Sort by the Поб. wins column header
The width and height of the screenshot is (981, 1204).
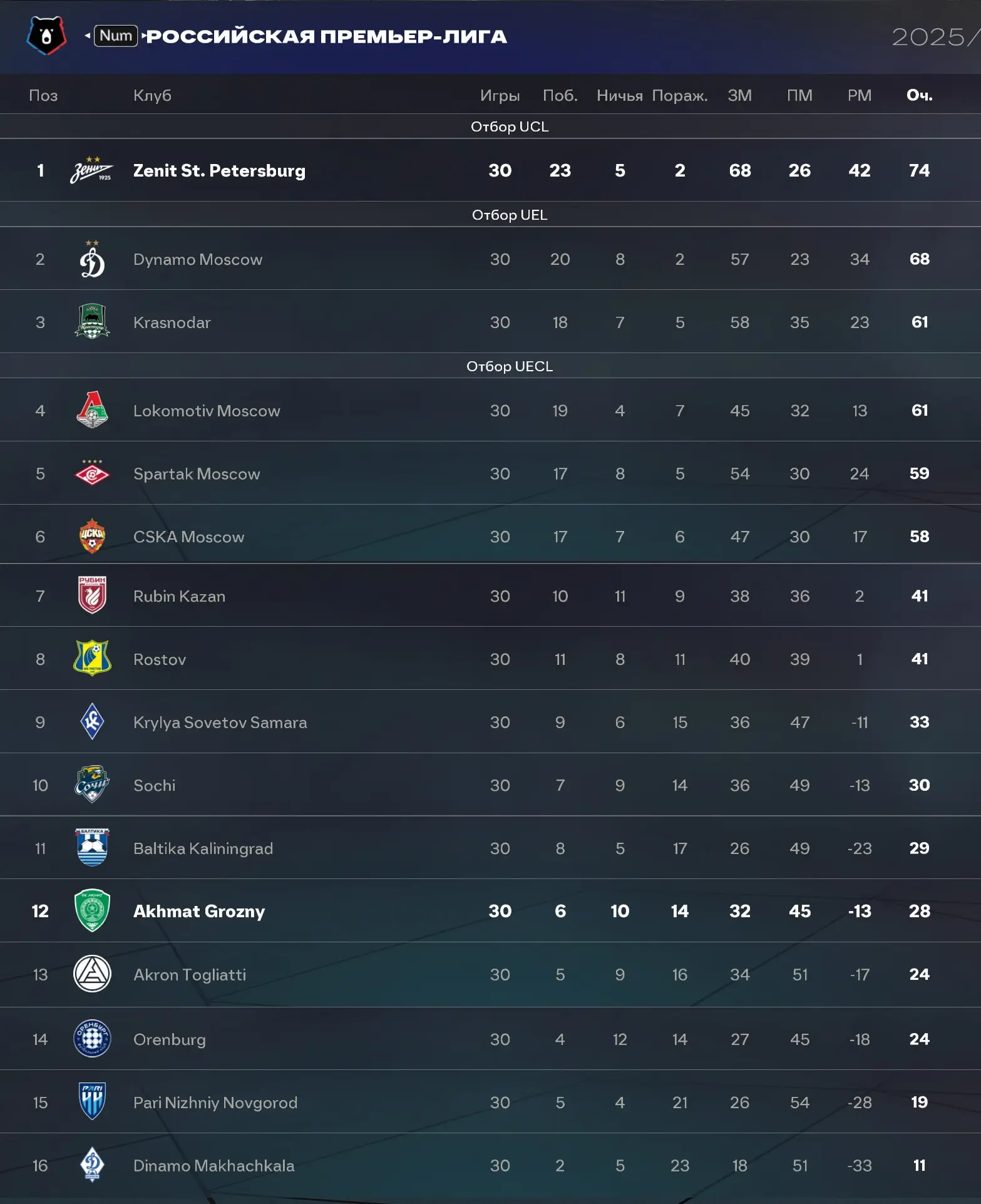[x=560, y=95]
